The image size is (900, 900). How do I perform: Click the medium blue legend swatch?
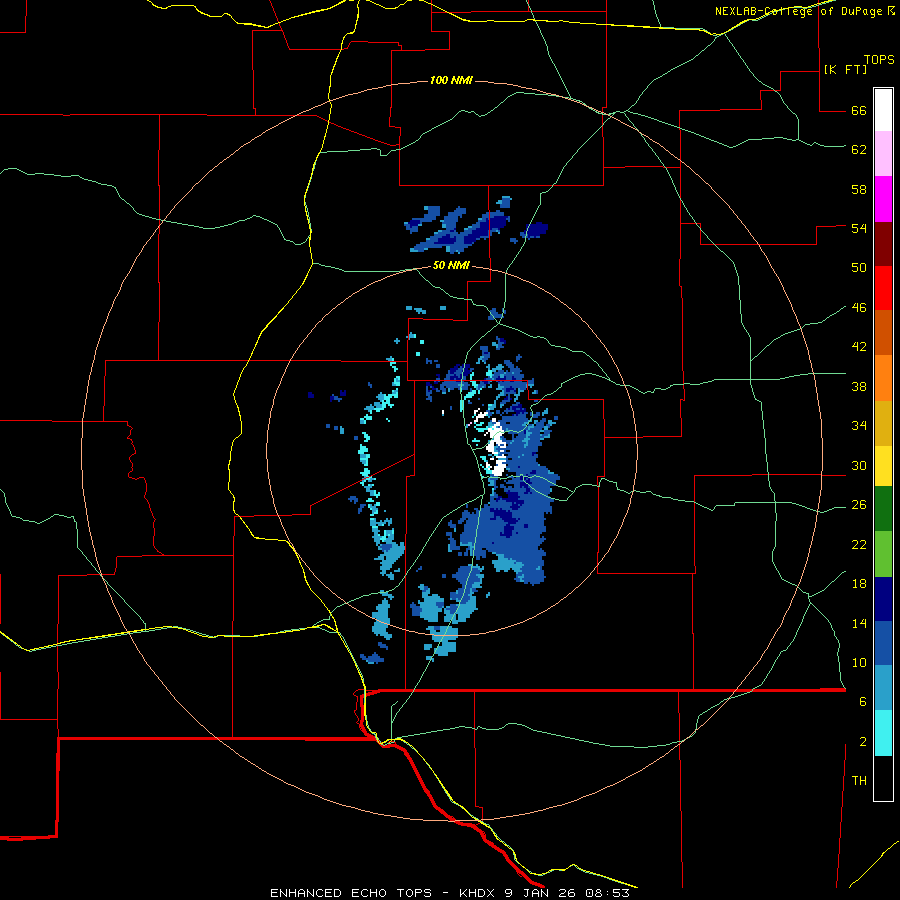883,643
